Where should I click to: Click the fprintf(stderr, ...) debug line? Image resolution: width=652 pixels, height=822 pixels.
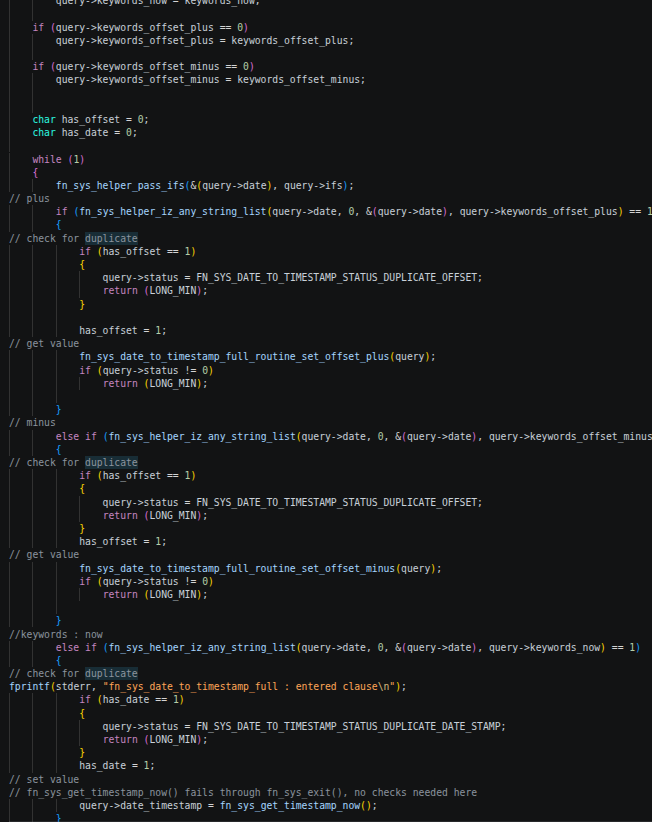pyautogui.click(x=208, y=687)
